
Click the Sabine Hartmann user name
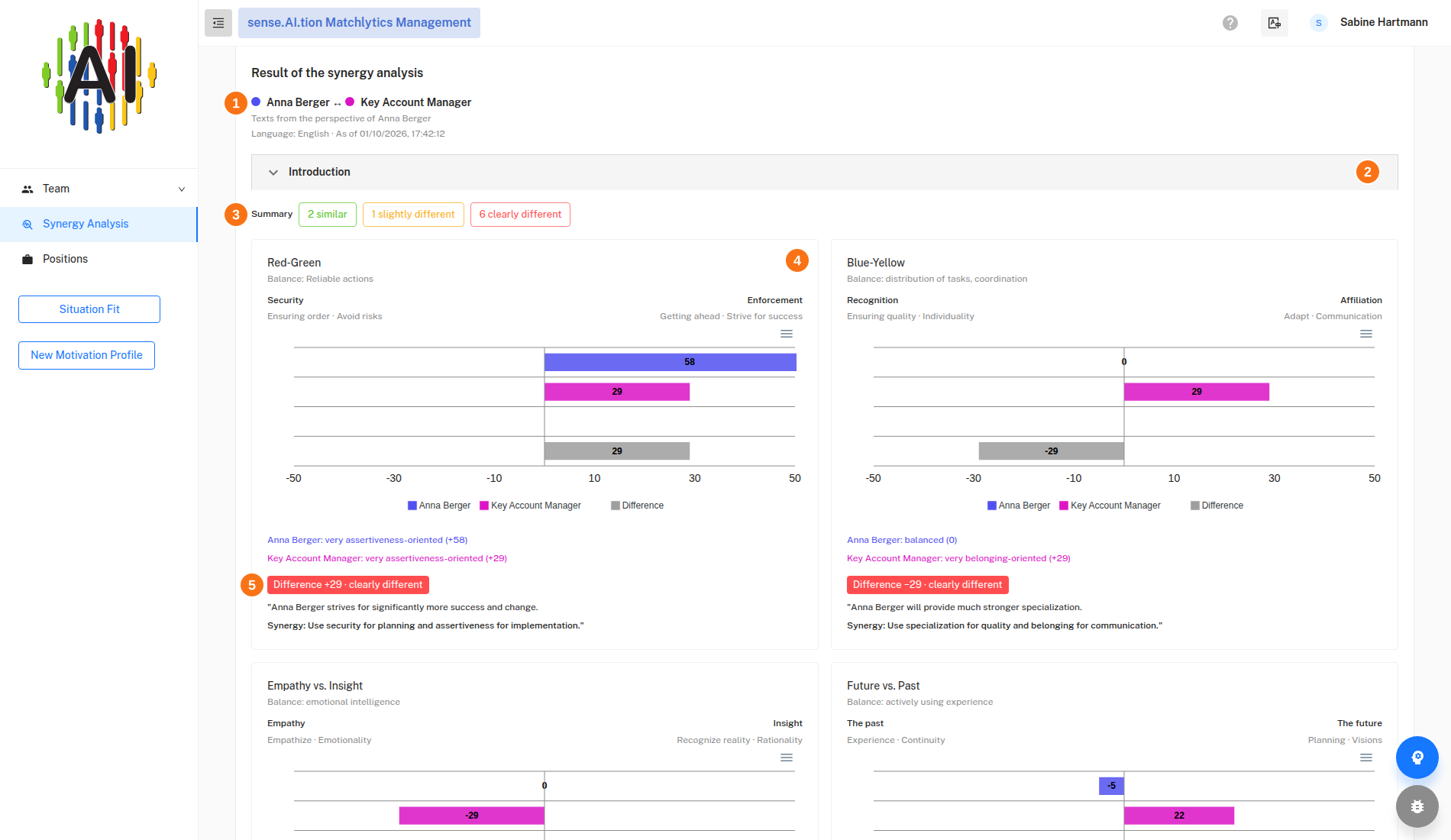pyautogui.click(x=1384, y=23)
